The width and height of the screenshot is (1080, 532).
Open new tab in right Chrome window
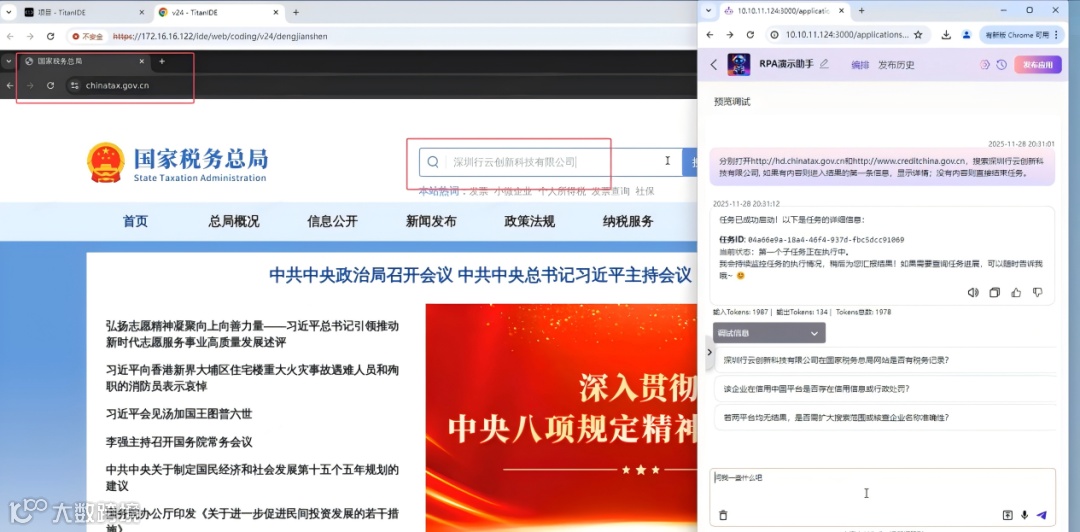[862, 10]
